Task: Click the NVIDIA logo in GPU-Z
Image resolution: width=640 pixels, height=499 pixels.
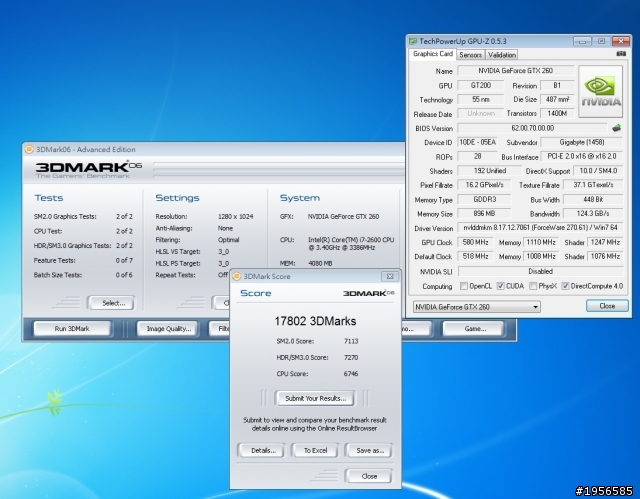Action: point(601,91)
